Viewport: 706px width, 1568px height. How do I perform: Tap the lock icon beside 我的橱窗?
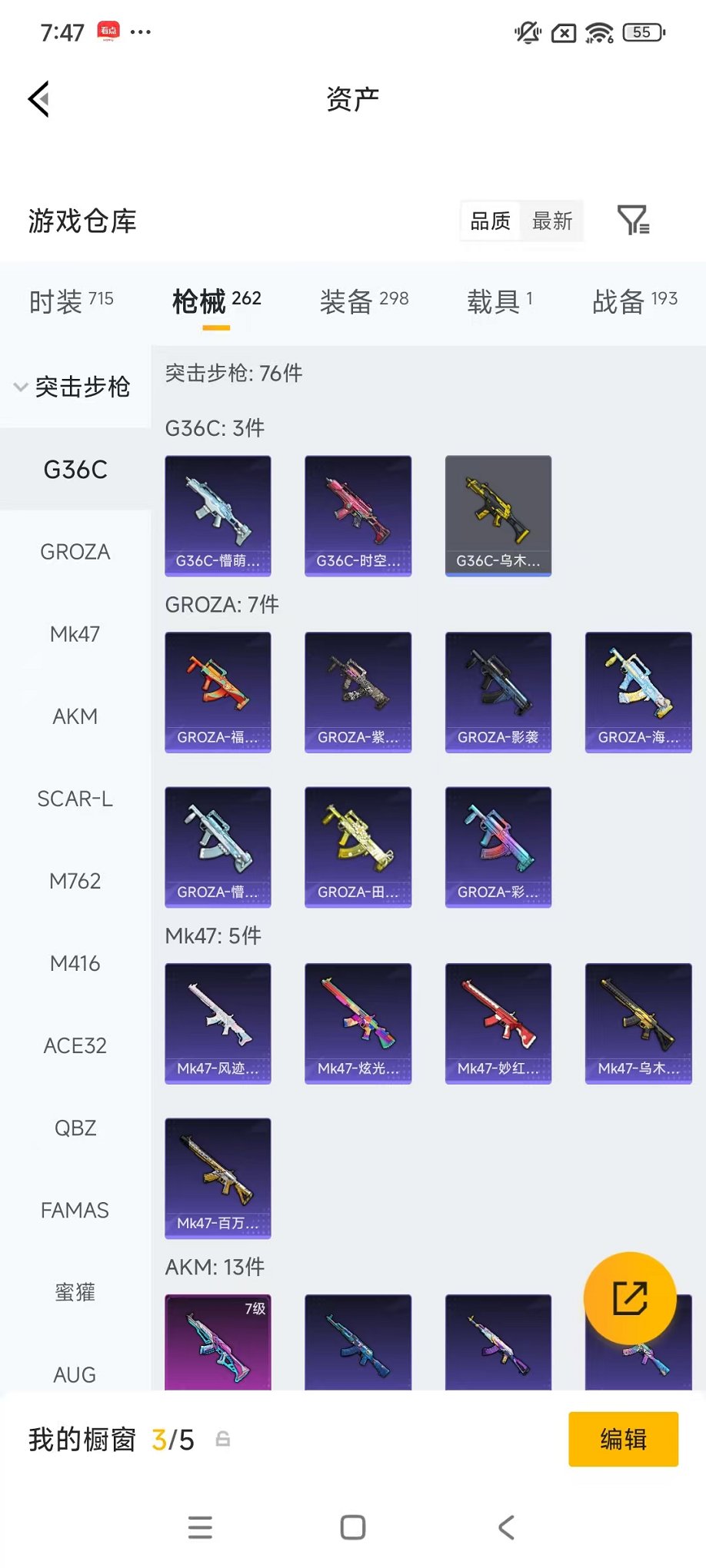pyautogui.click(x=223, y=1439)
